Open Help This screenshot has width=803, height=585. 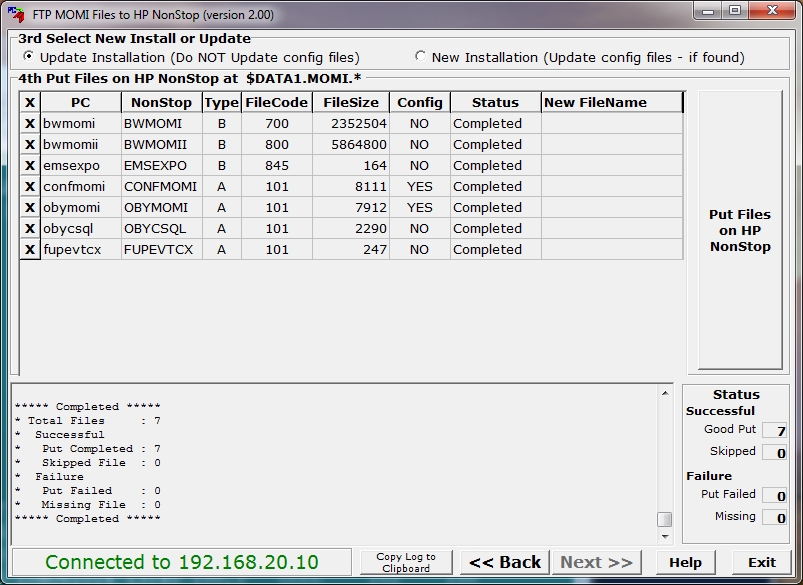tap(685, 562)
